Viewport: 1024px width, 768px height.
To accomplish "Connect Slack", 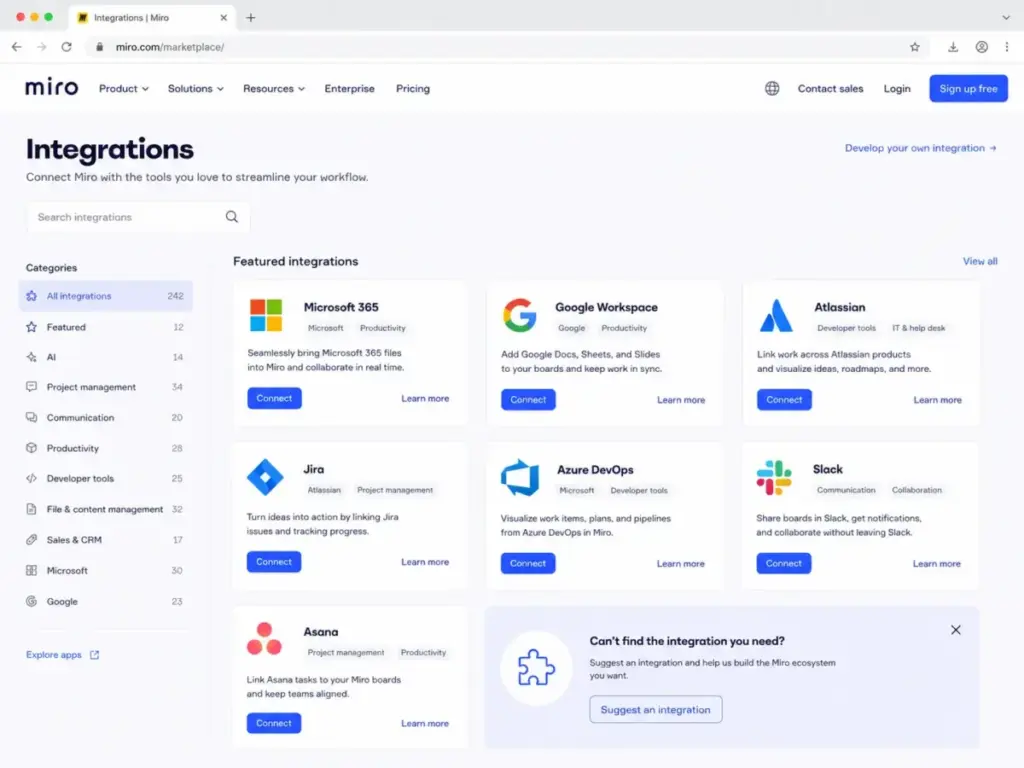I will [784, 563].
